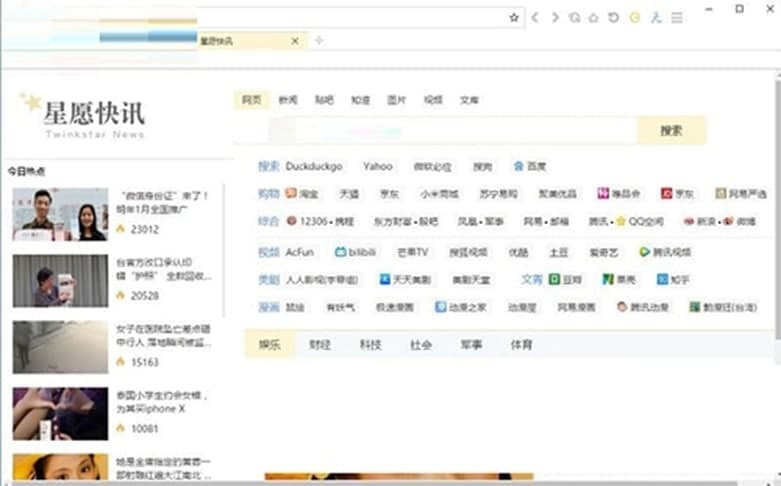Open the Yahoo search link
The width and height of the screenshot is (781, 486).
[x=378, y=166]
